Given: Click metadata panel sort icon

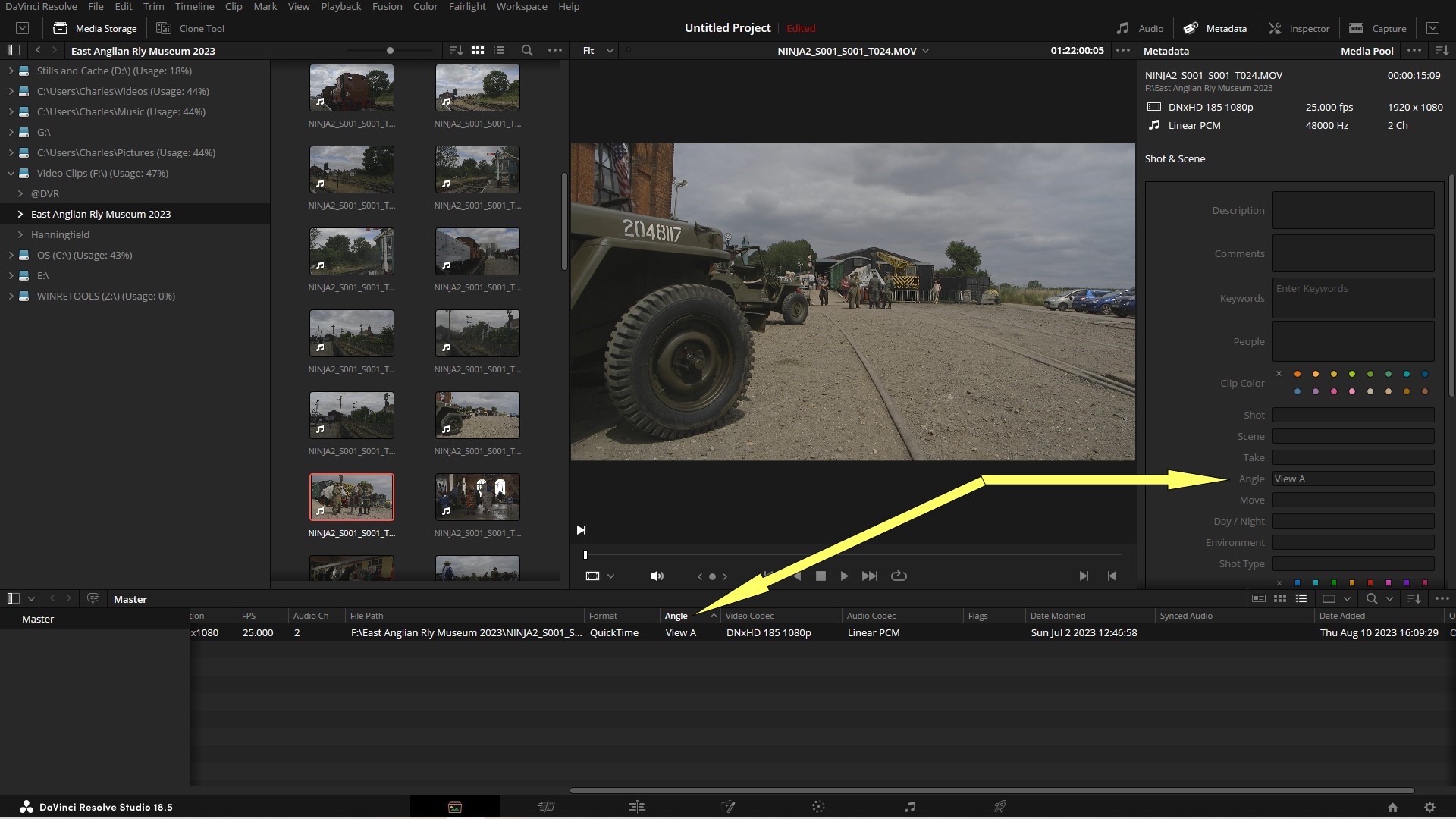Looking at the screenshot, I should pyautogui.click(x=1442, y=50).
